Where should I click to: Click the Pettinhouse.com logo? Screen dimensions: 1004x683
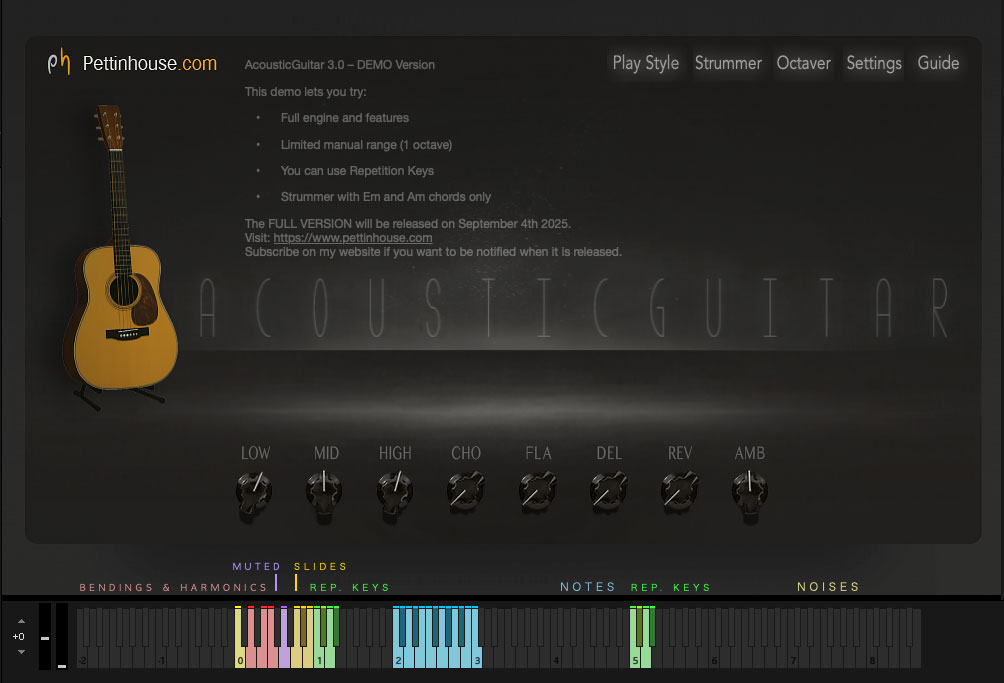[x=133, y=63]
